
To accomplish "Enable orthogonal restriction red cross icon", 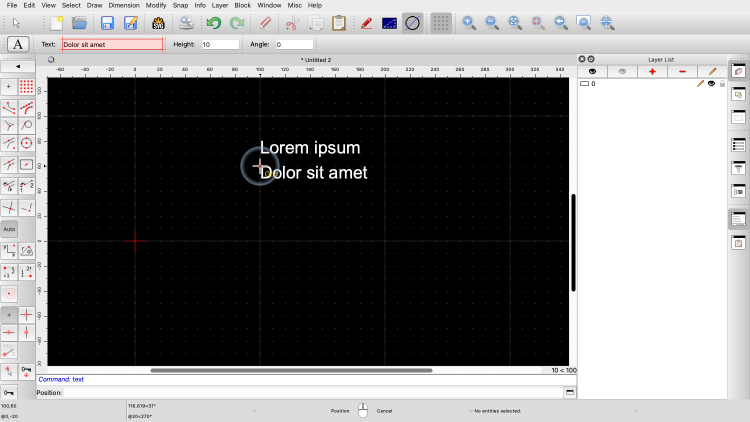I will coord(26,315).
